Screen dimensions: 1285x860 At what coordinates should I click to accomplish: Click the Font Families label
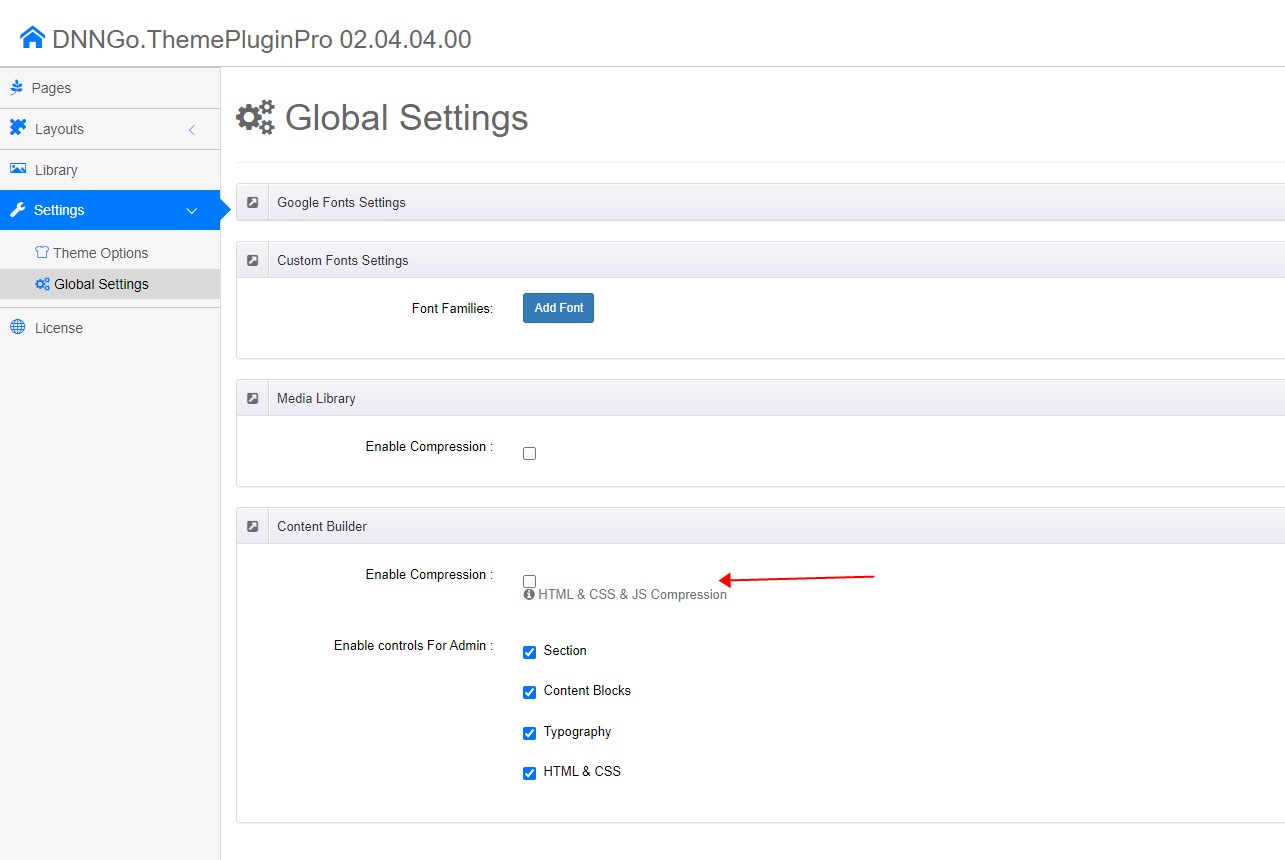tap(452, 308)
